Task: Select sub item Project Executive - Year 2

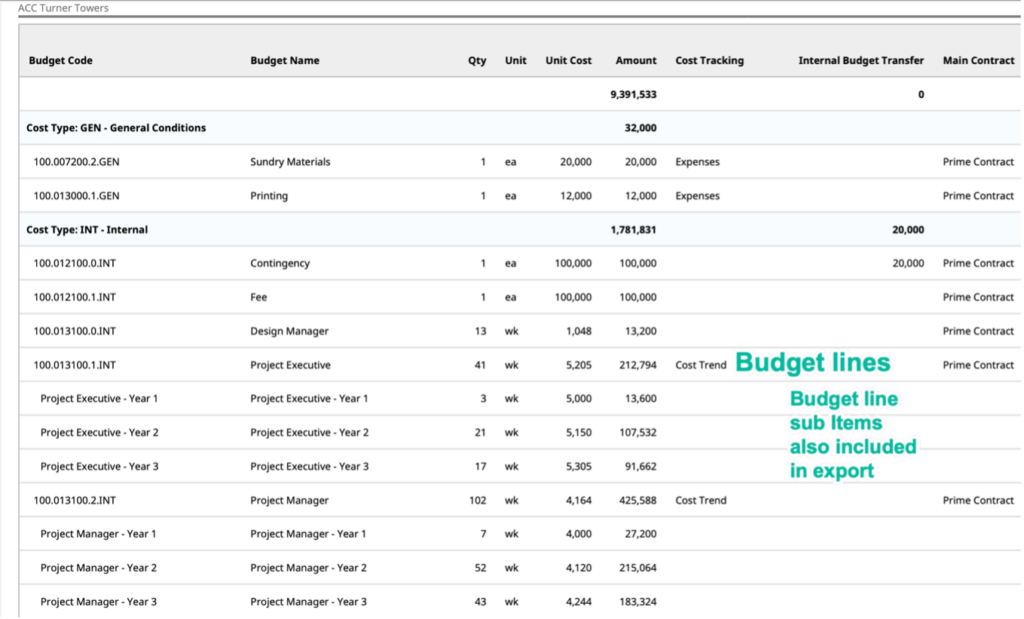Action: pyautogui.click(x=99, y=432)
